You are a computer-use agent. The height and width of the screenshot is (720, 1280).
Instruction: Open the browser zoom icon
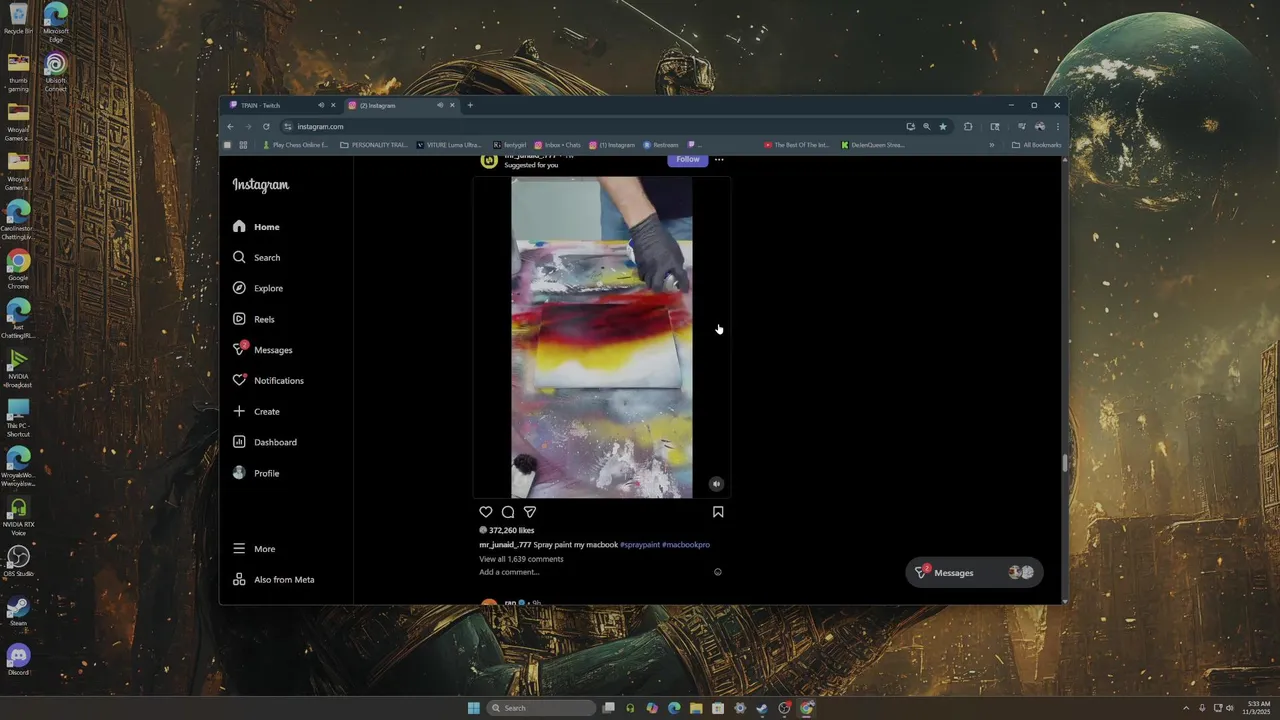[x=927, y=127]
